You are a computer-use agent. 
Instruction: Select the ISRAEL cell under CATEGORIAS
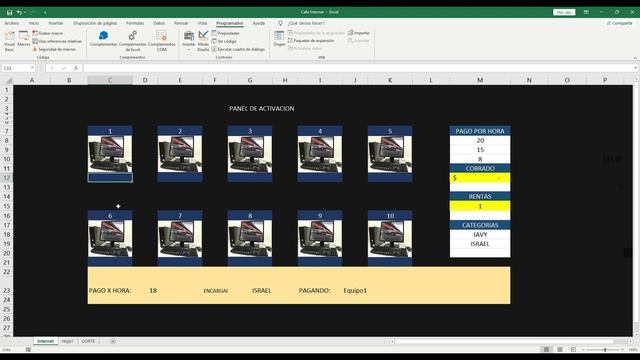480,244
